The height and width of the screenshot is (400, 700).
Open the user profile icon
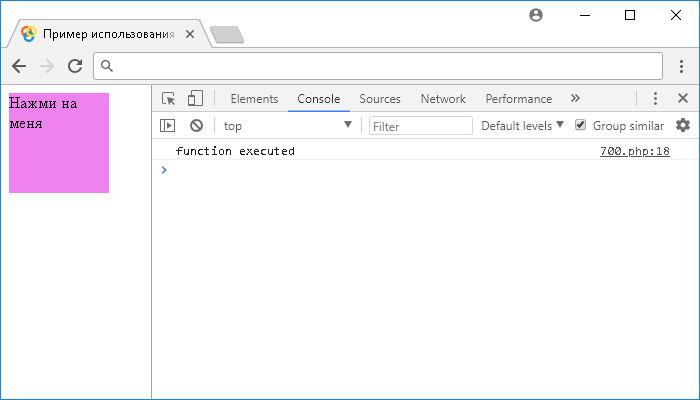536,15
